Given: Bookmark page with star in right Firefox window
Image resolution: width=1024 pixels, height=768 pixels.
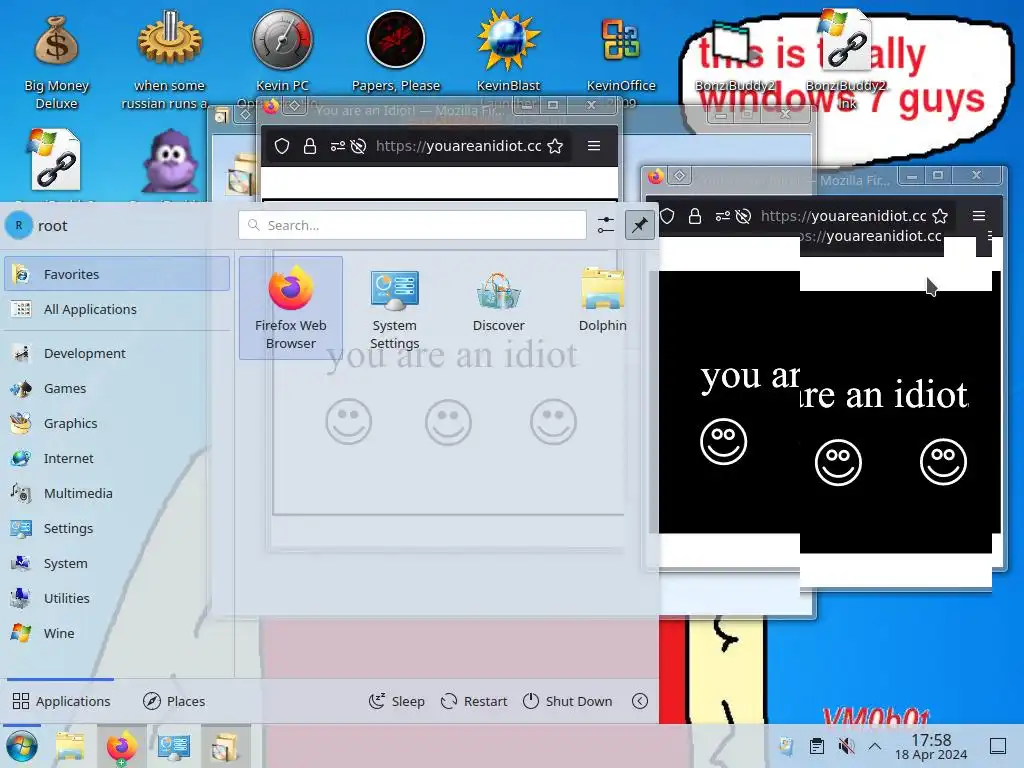Looking at the screenshot, I should 940,216.
